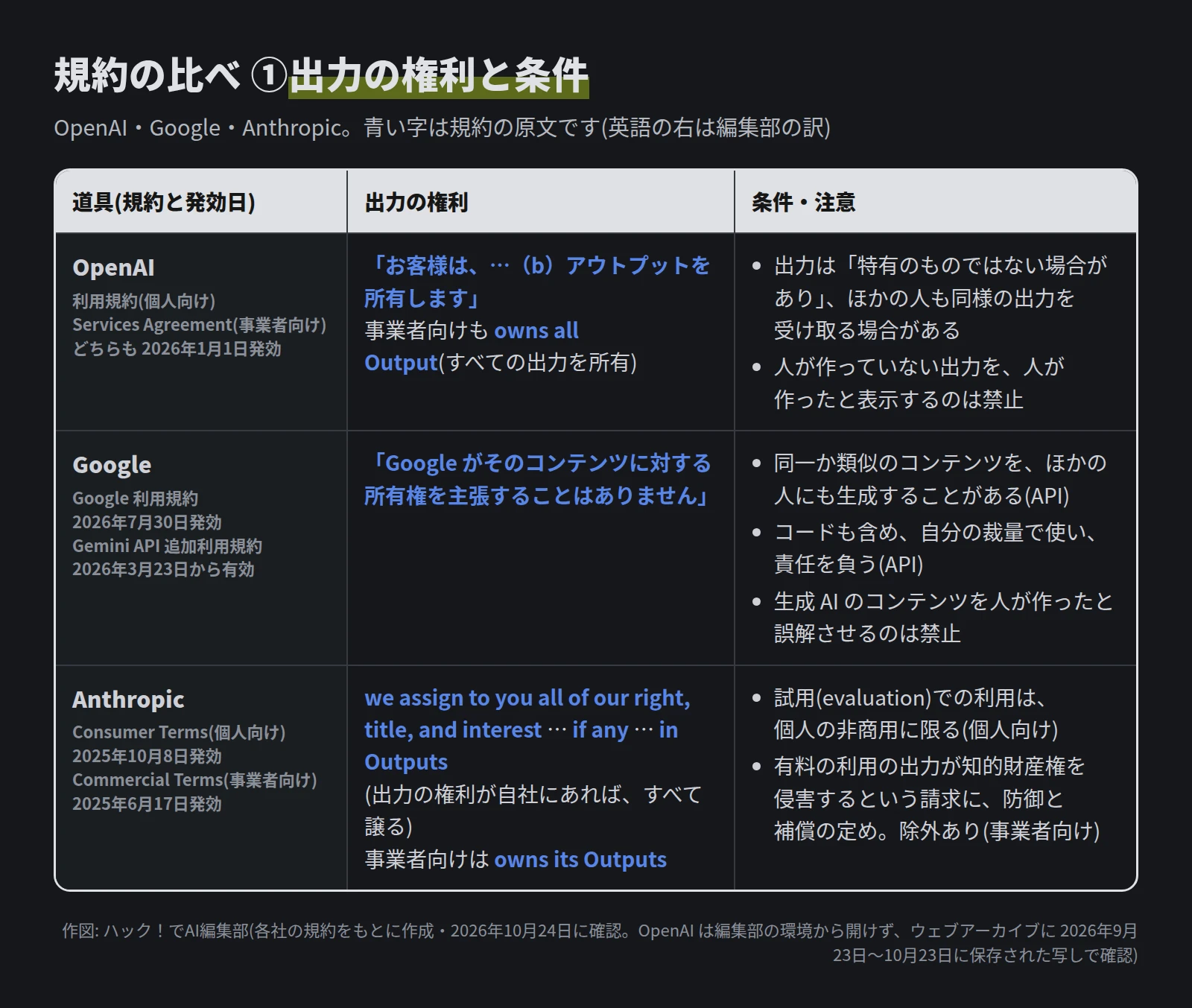Select the Google row heading
This screenshot has width=1192, height=1008.
[112, 465]
